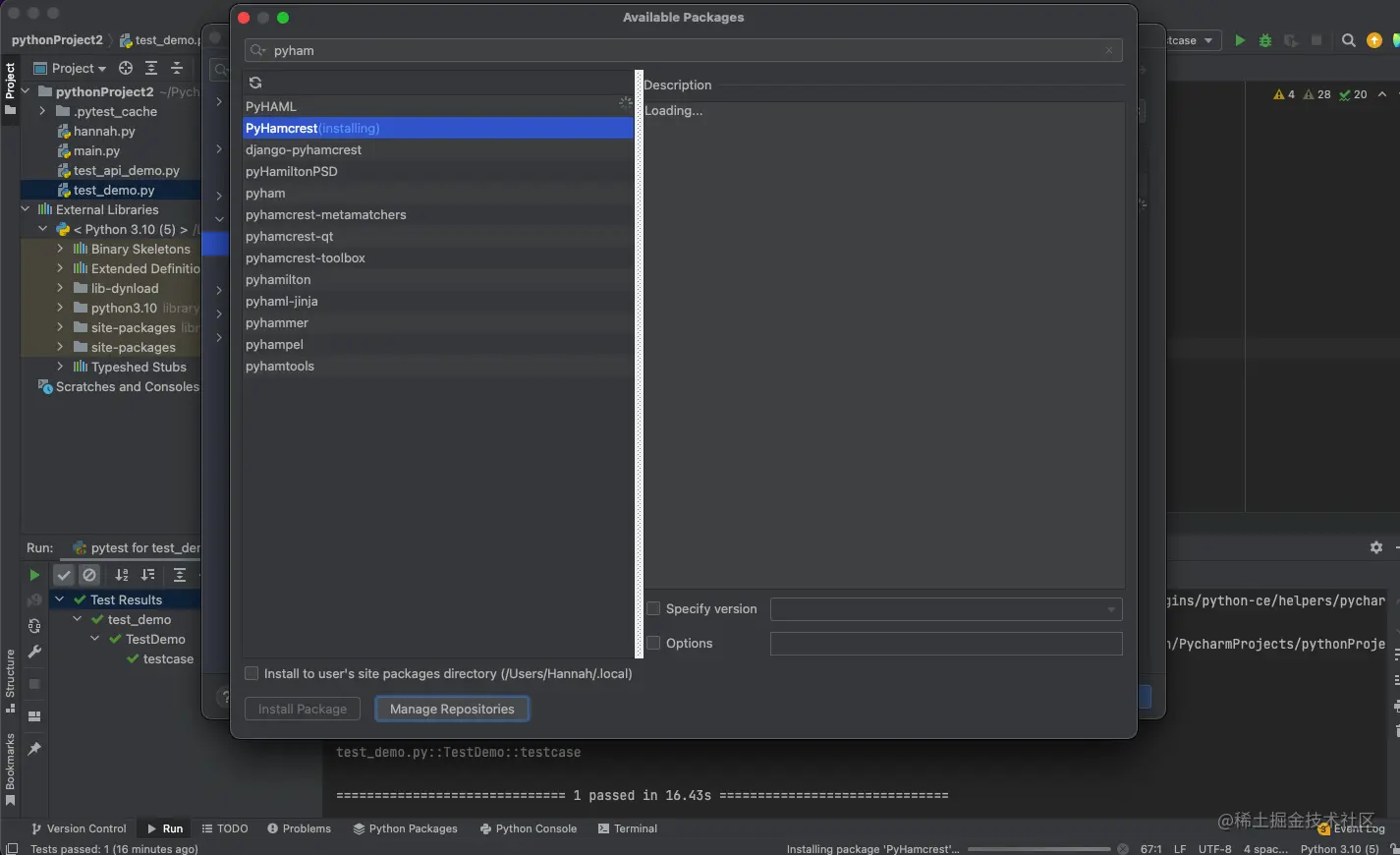Check Install to user's site packages directory
1400x855 pixels.
coord(252,673)
